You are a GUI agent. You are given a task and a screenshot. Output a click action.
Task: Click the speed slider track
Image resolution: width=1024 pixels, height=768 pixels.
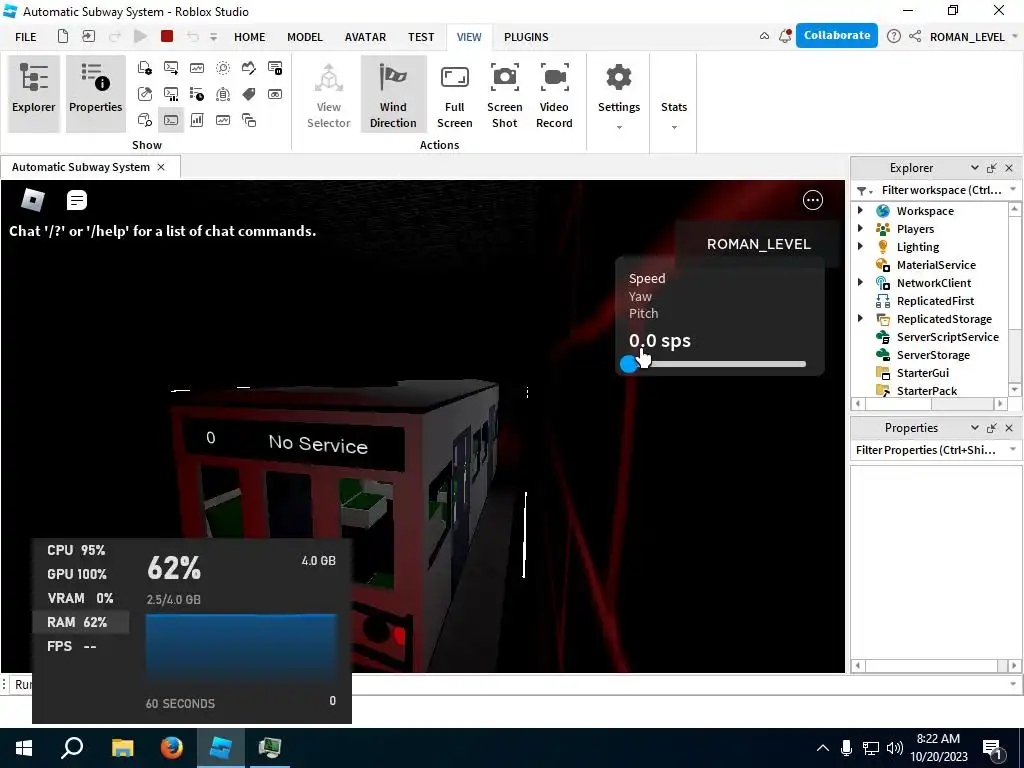tap(716, 364)
